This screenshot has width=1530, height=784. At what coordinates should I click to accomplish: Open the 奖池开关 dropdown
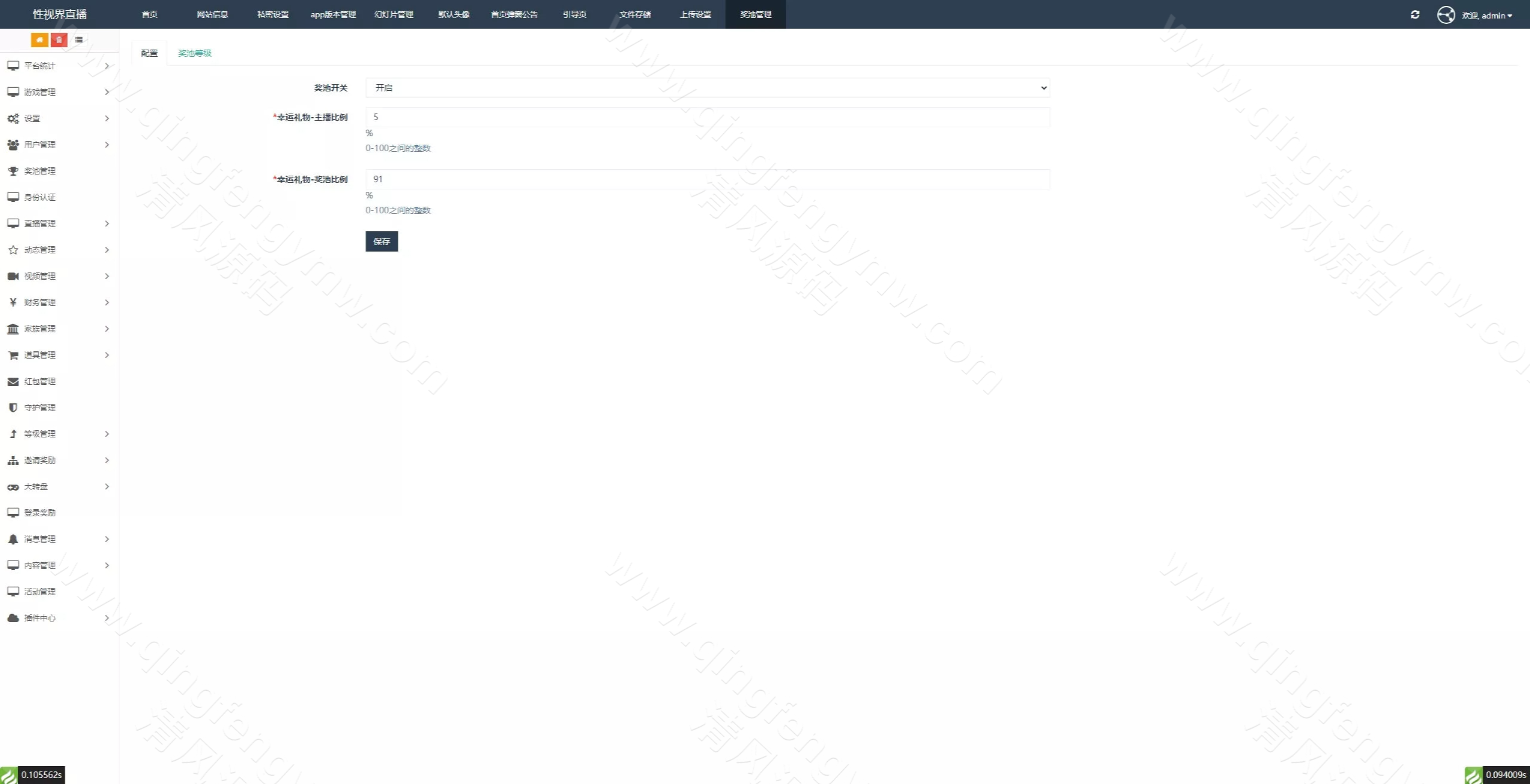pyautogui.click(x=708, y=88)
